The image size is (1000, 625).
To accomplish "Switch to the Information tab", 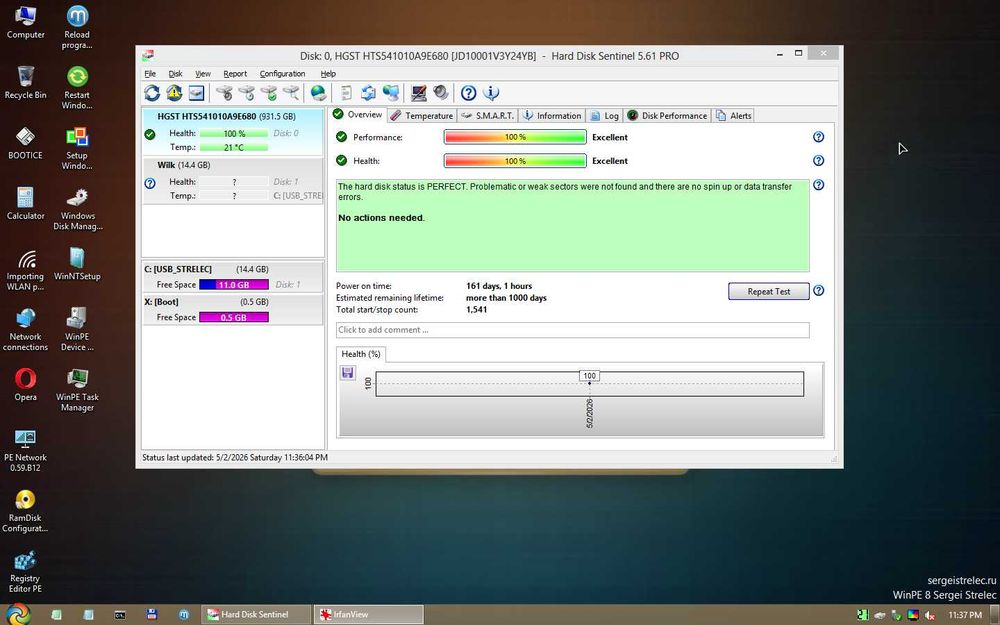I will pos(552,115).
